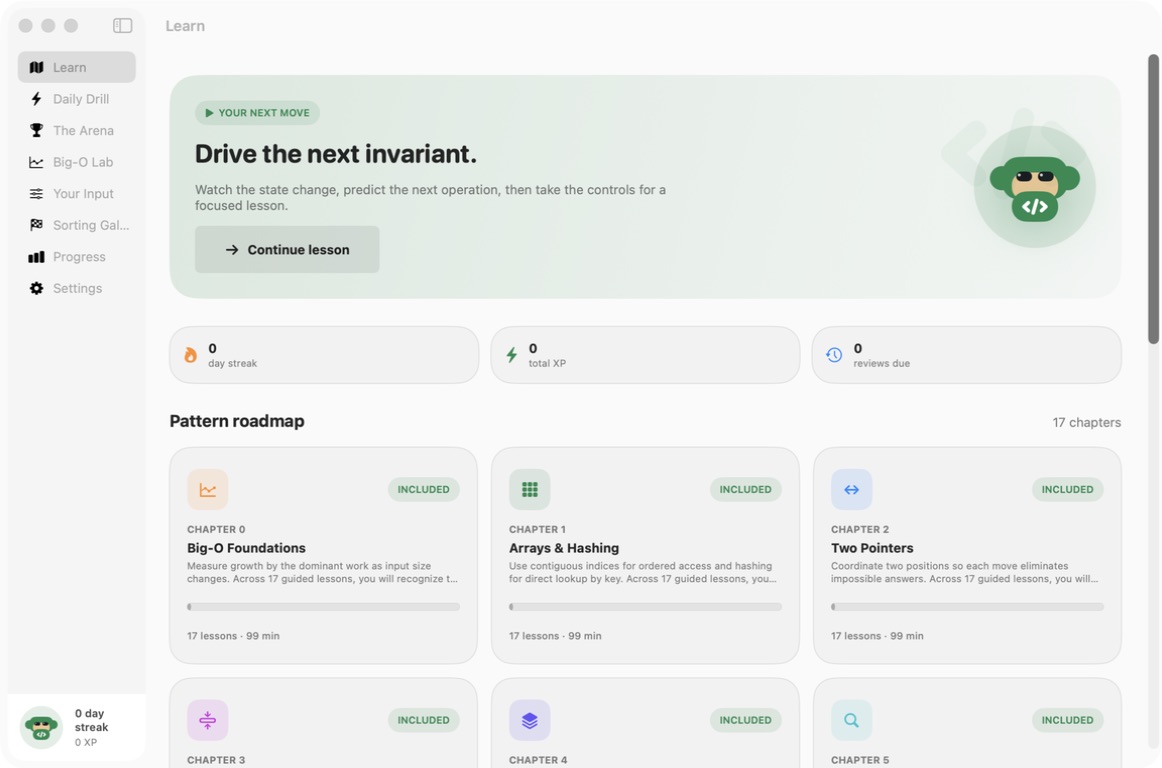Click the 0 reviews due stat card

(x=966, y=355)
